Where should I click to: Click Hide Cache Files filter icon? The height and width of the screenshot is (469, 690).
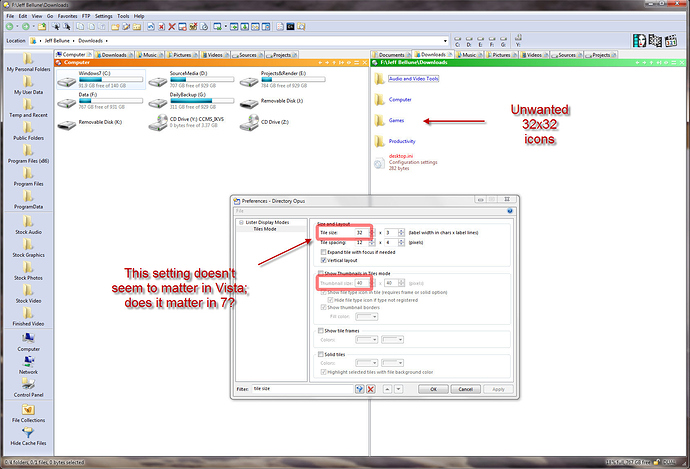pyautogui.click(x=28, y=436)
